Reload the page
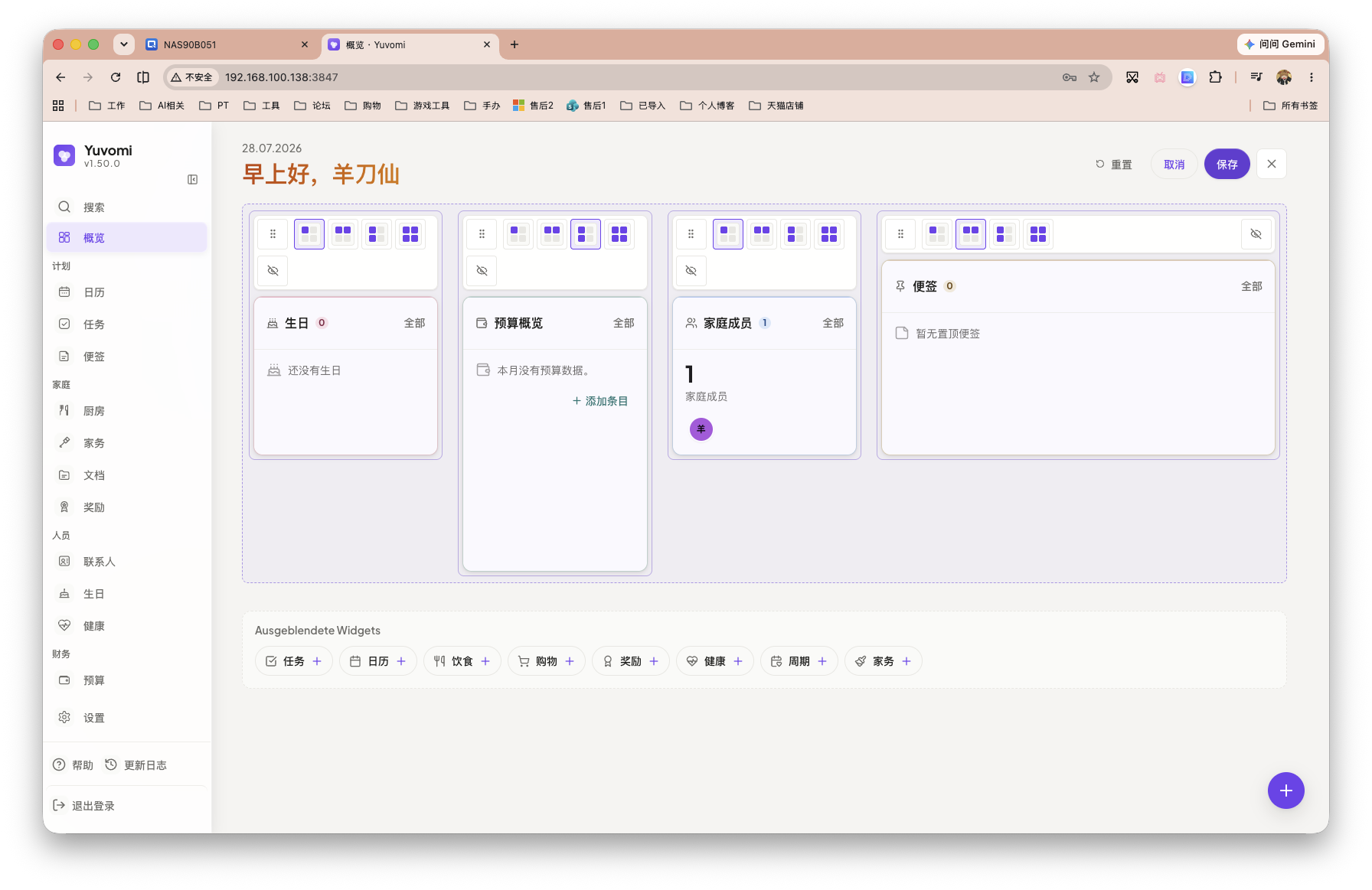This screenshot has height=890, width=1372. [115, 77]
